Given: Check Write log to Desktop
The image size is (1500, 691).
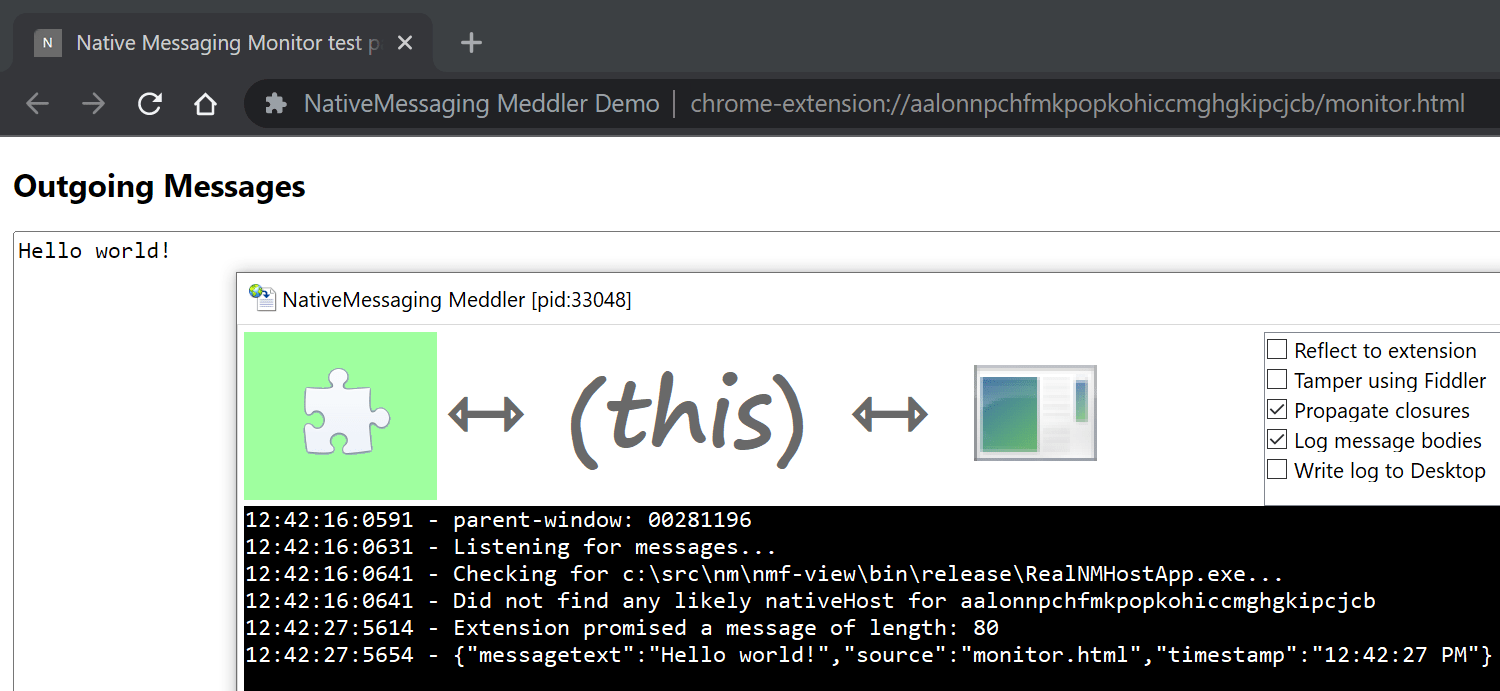Looking at the screenshot, I should (1277, 470).
